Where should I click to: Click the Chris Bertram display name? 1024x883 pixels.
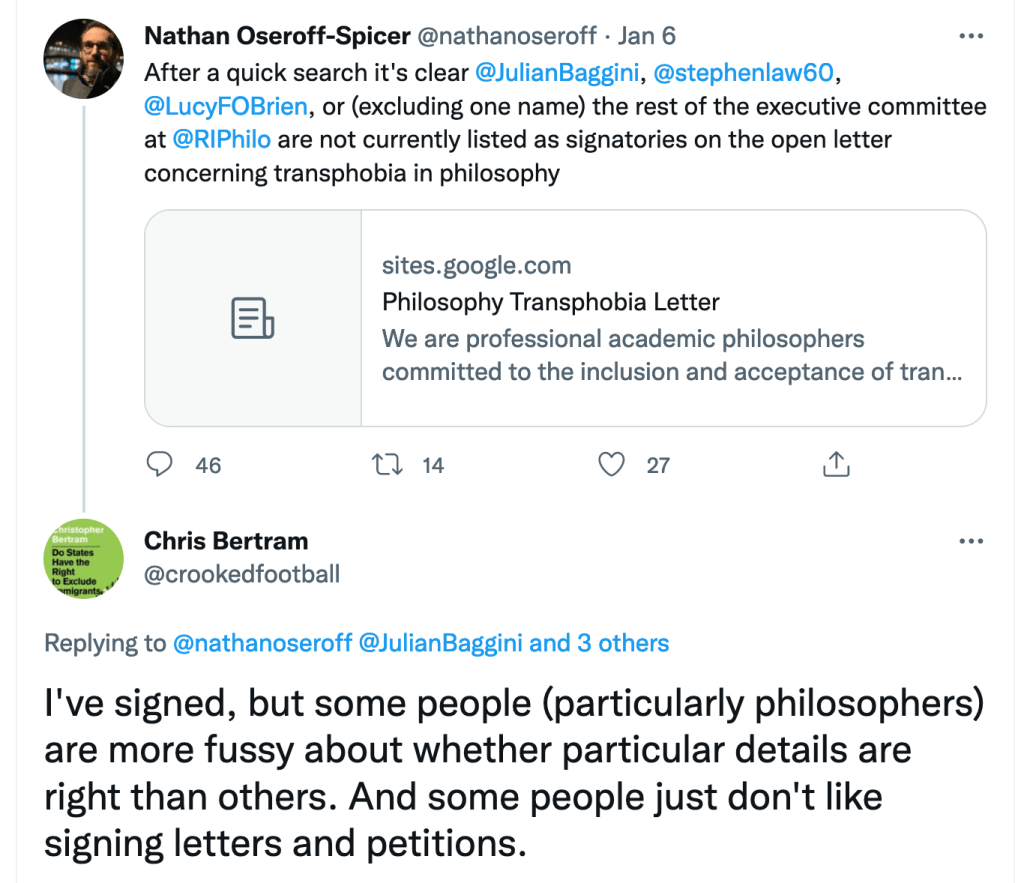coord(226,541)
